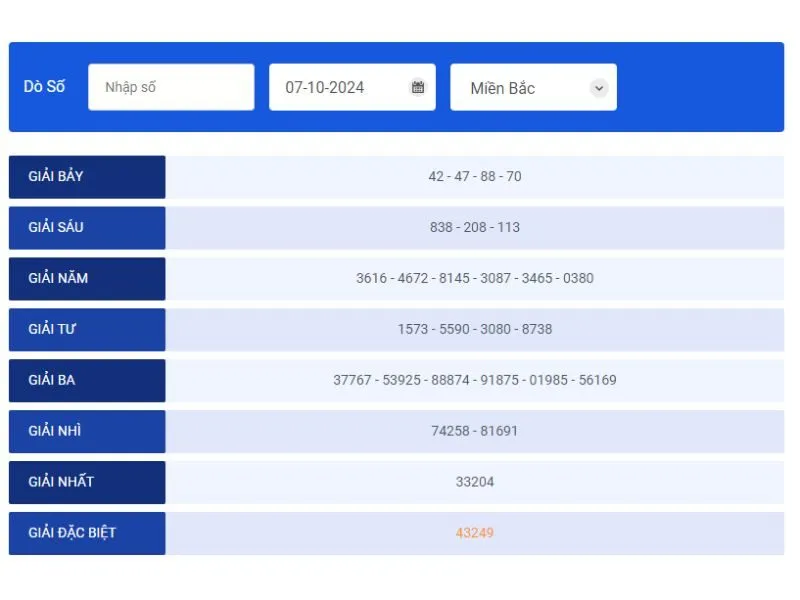
Task: Click the first prize number 33204
Action: point(475,482)
